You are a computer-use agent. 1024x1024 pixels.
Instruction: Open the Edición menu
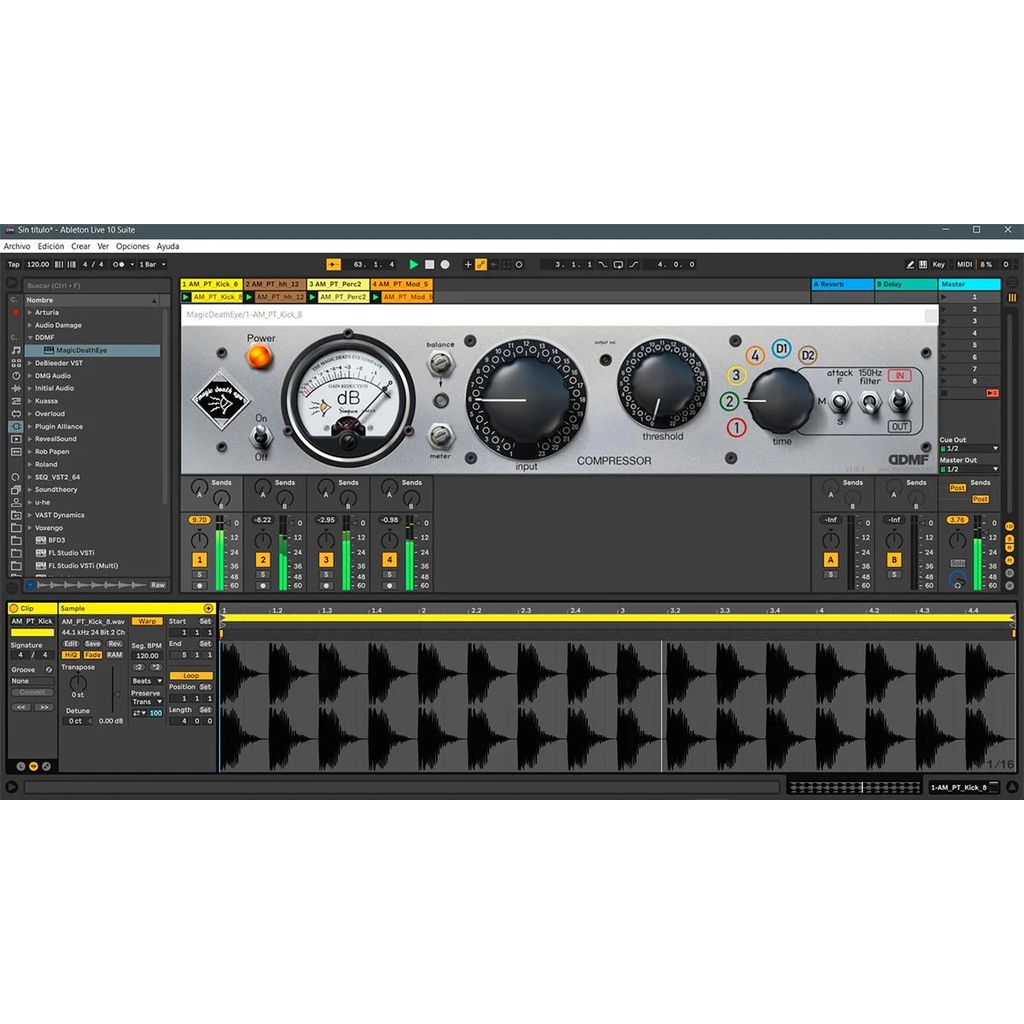click(x=50, y=246)
